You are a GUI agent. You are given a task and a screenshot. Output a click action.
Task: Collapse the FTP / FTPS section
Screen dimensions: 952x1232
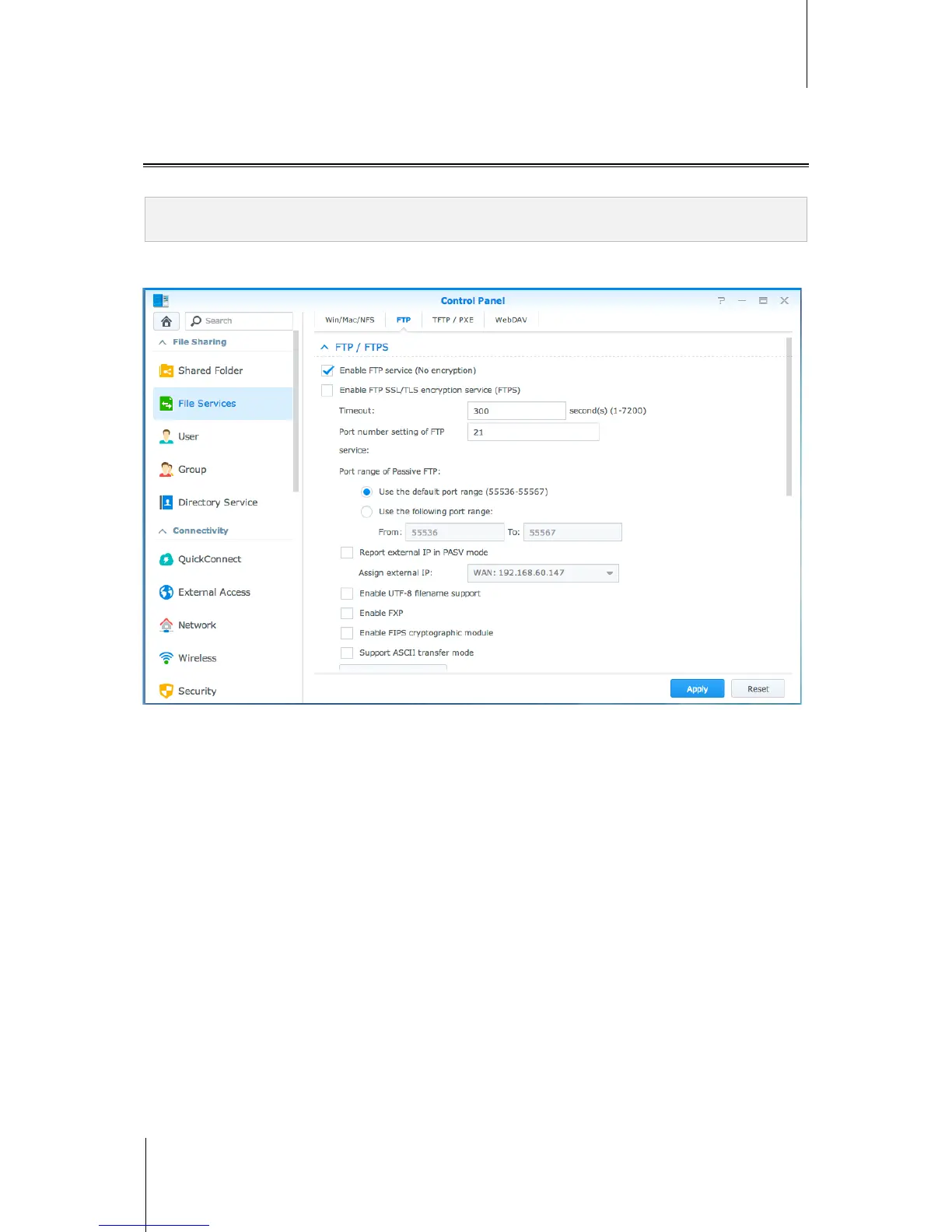325,348
